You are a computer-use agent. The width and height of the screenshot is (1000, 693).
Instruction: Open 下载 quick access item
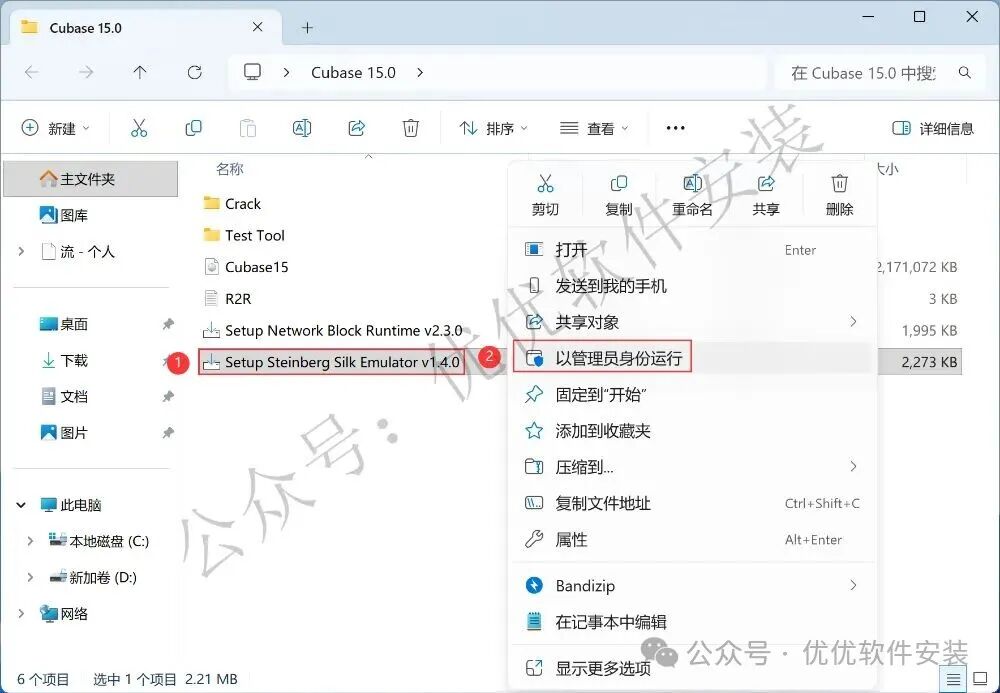coord(64,360)
